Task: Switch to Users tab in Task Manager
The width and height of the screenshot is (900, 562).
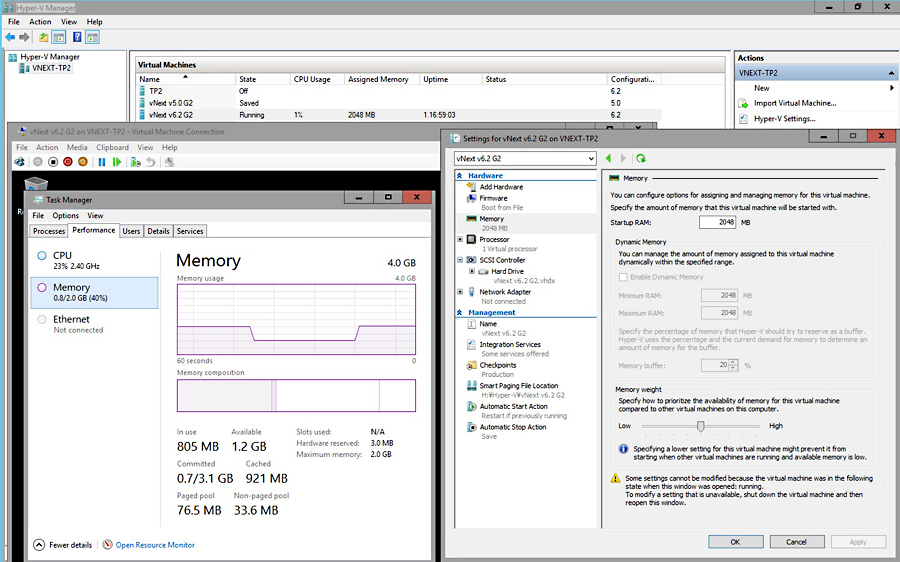Action: (131, 231)
